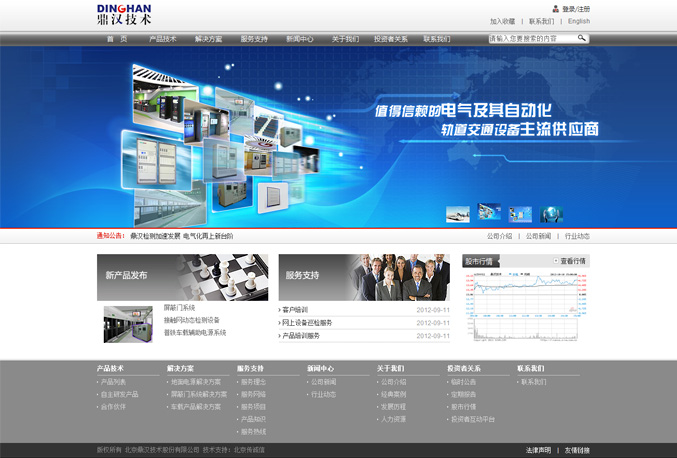Click 公司介绍 in the announcement bar

click(x=500, y=236)
